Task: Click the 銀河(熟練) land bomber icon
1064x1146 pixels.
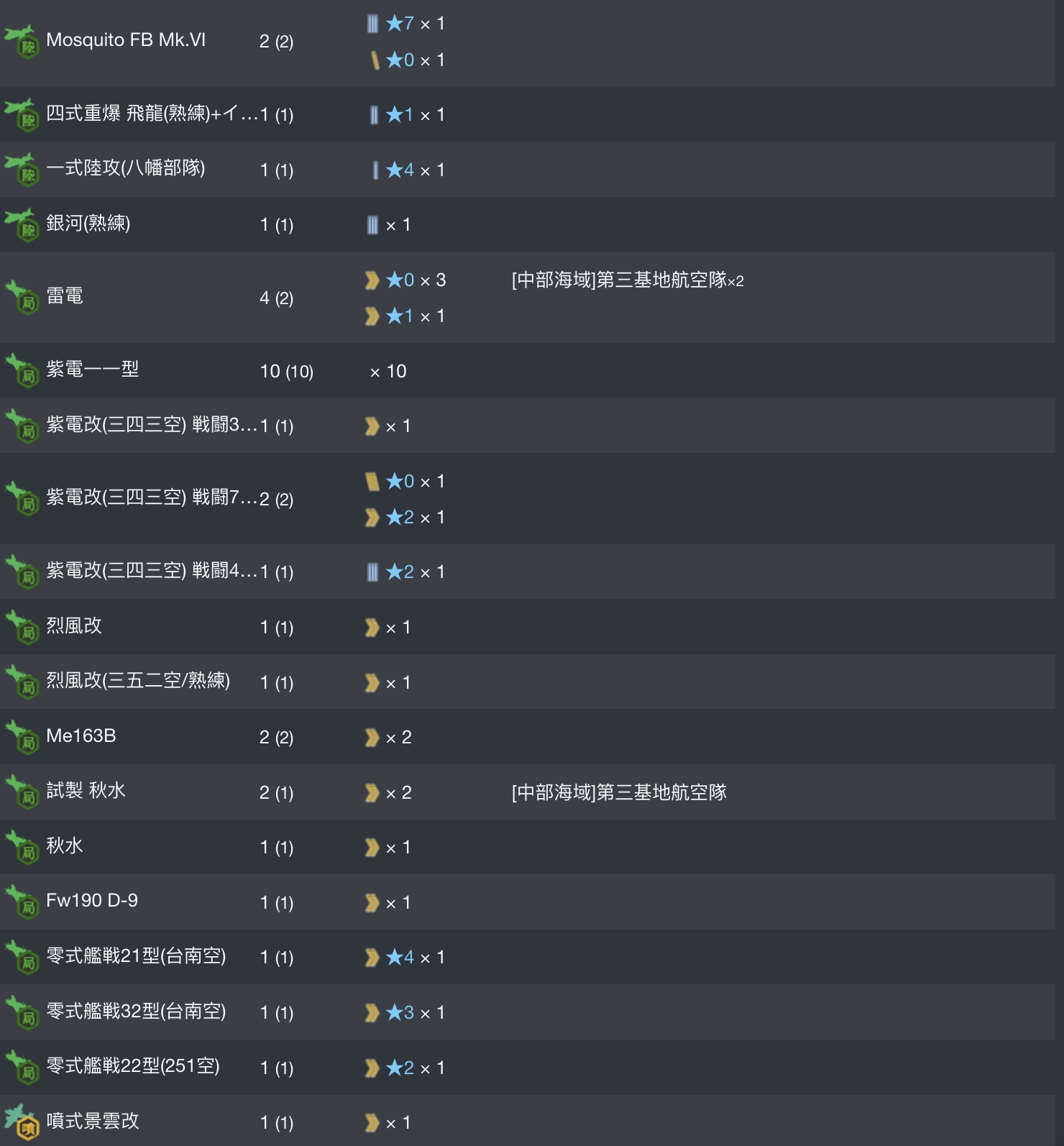Action: (22, 224)
